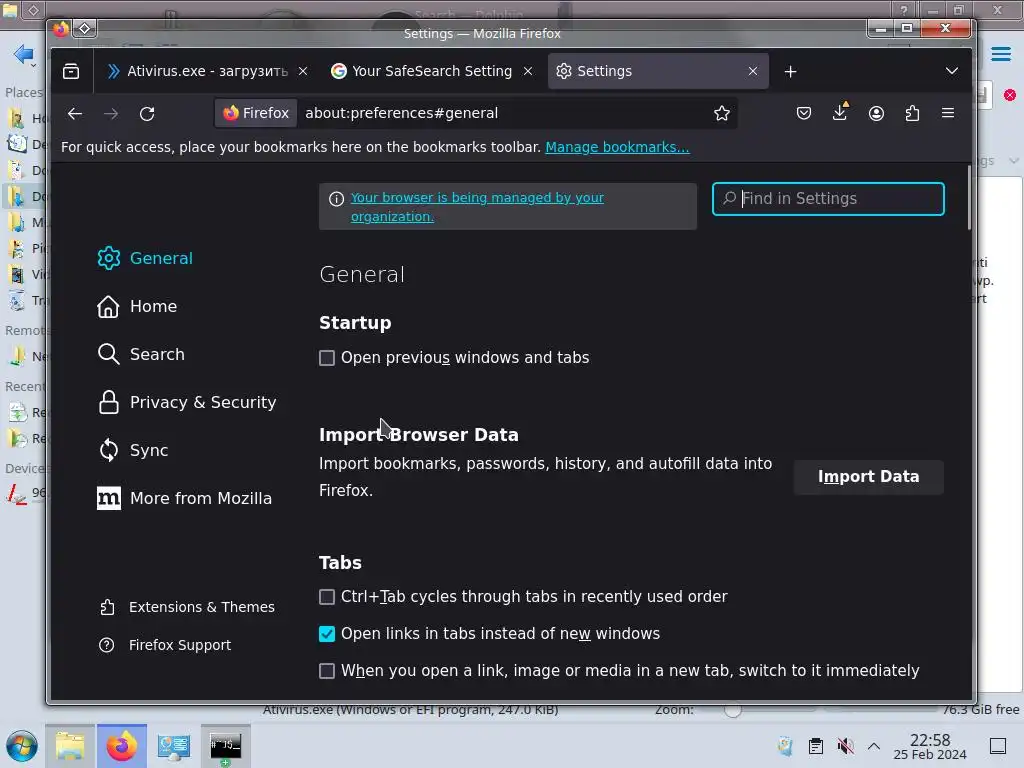Image resolution: width=1024 pixels, height=768 pixels.
Task: Enable Ctrl+Tab cycles through tabs checkbox
Action: [x=327, y=597]
